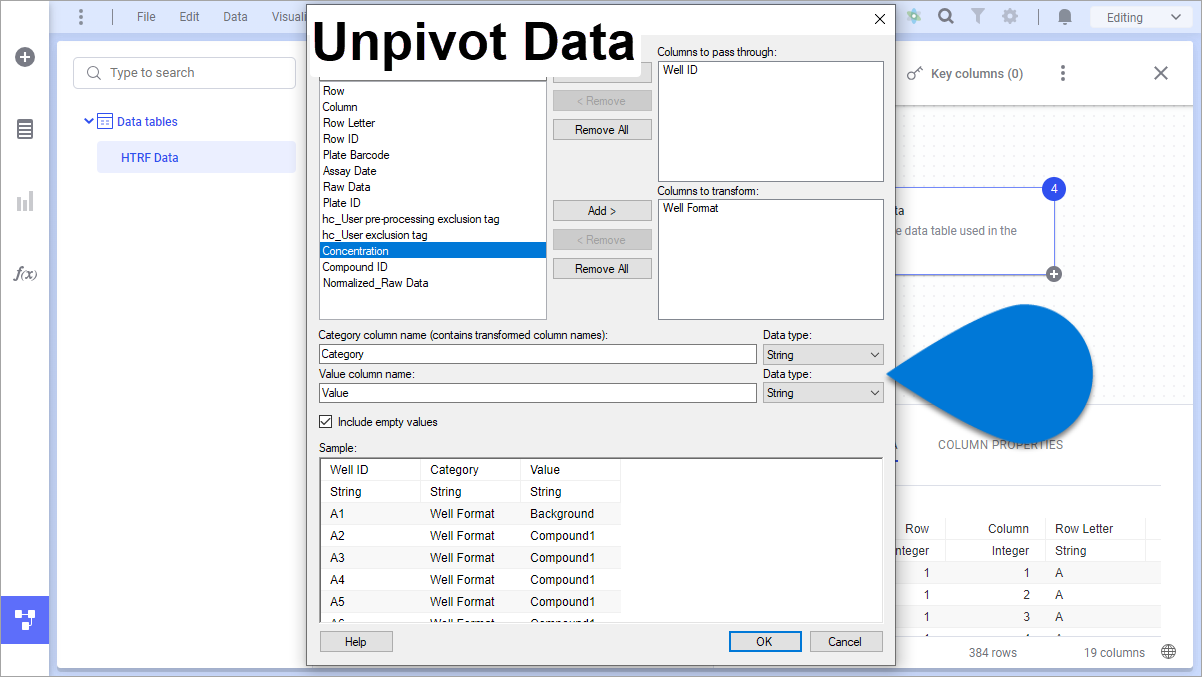The width and height of the screenshot is (1202, 677).
Task: Click the key icon beside Key columns
Action: (x=914, y=74)
